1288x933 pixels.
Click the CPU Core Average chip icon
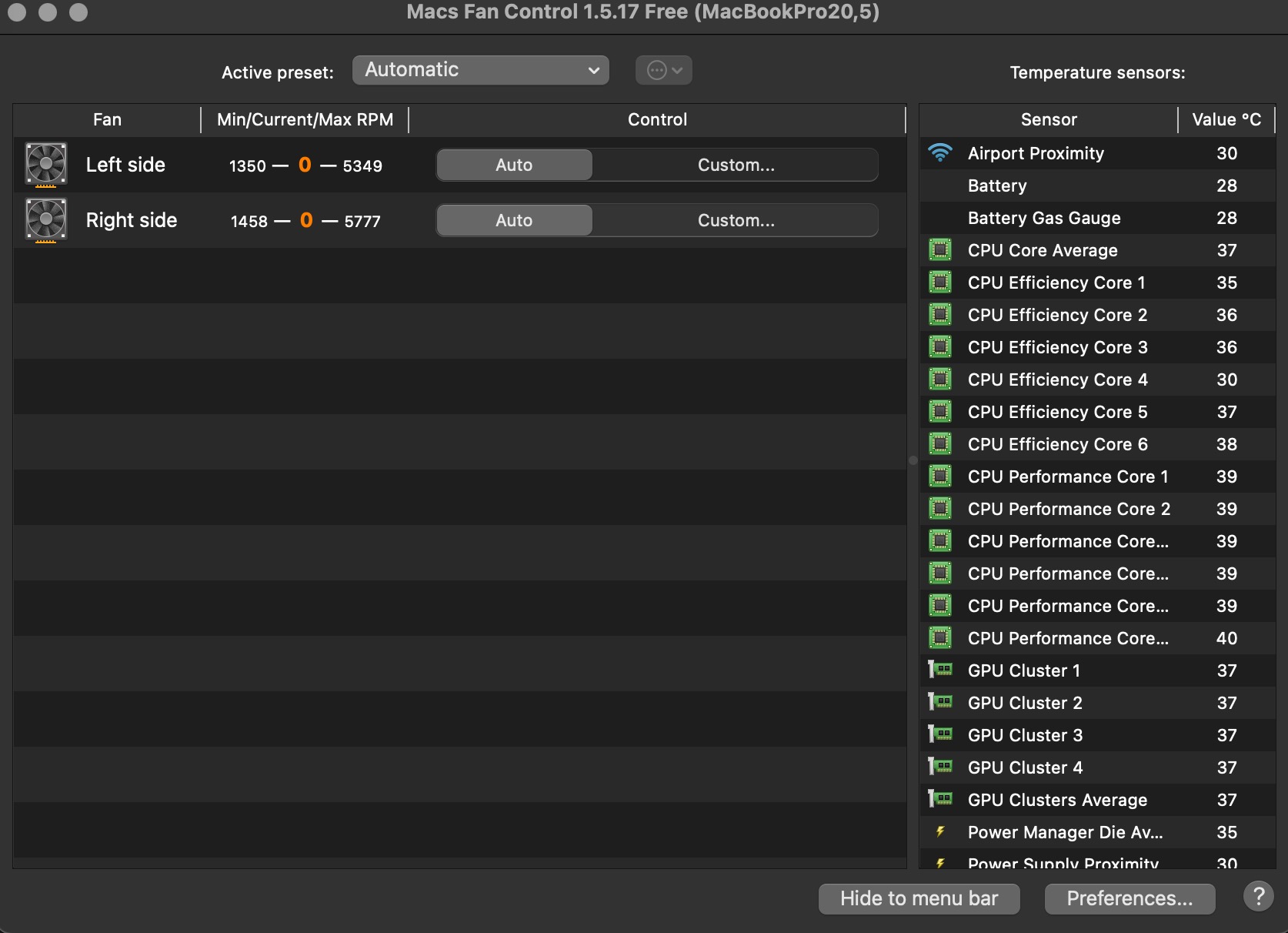click(940, 249)
